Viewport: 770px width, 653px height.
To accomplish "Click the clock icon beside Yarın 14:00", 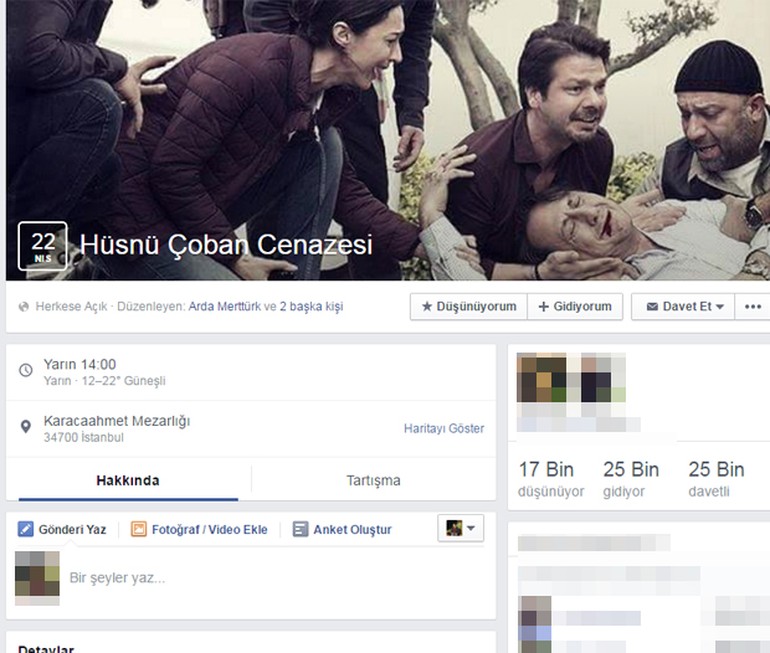I will pyautogui.click(x=26, y=371).
